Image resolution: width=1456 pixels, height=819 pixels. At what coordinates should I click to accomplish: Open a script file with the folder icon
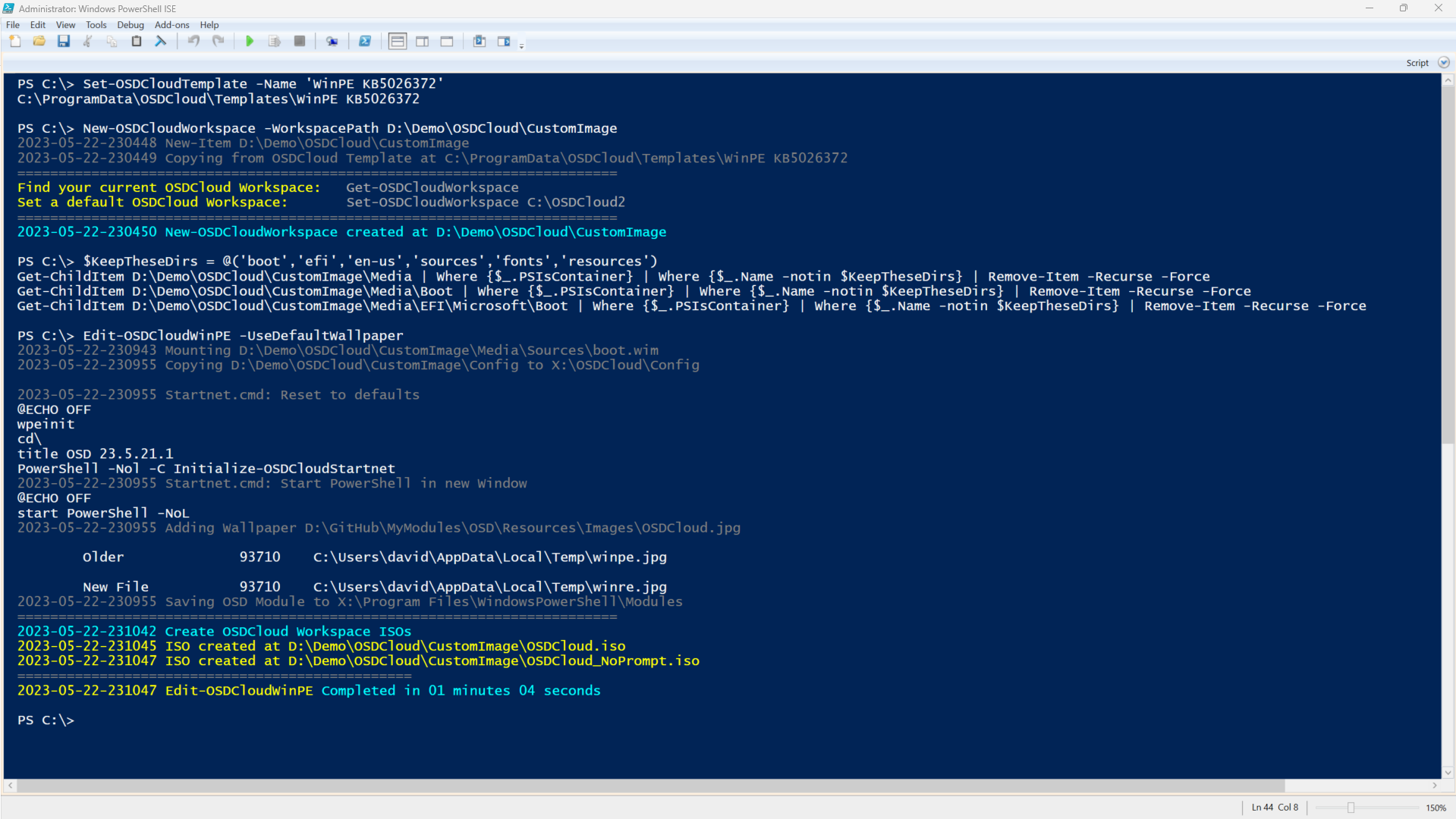[39, 42]
